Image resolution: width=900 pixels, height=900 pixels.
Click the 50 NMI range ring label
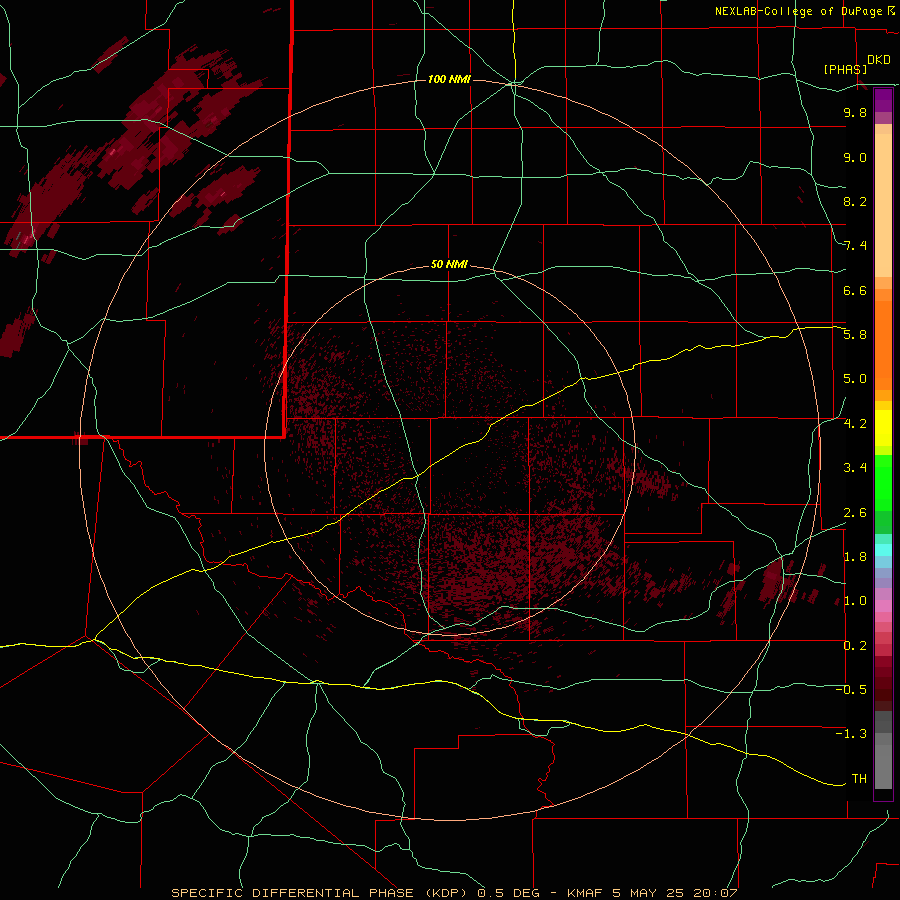click(x=449, y=264)
